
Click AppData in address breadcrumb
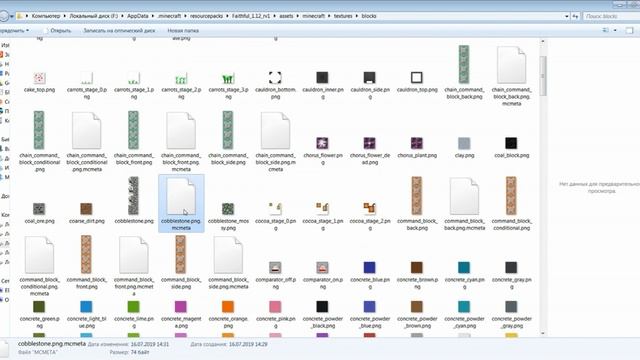138,16
